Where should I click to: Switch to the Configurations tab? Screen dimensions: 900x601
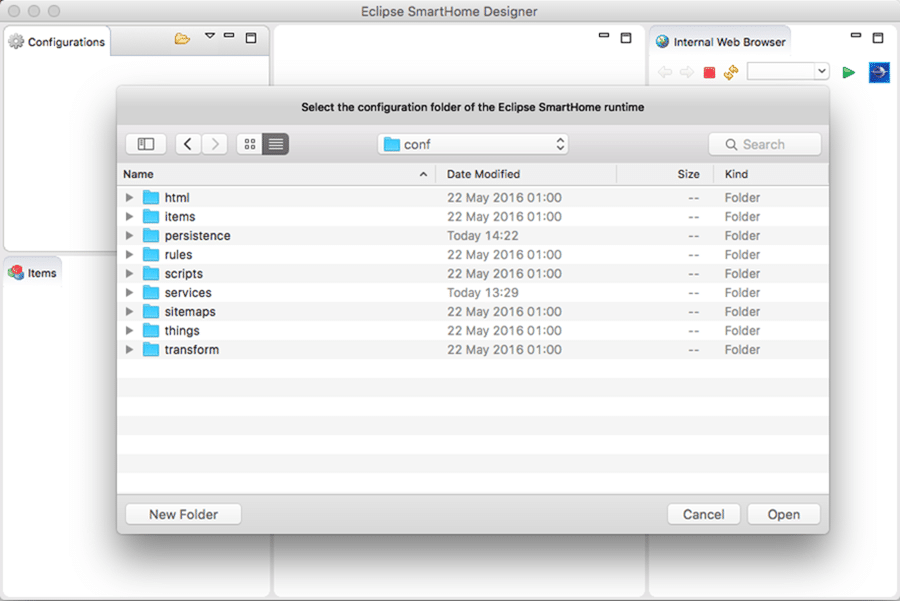click(57, 42)
